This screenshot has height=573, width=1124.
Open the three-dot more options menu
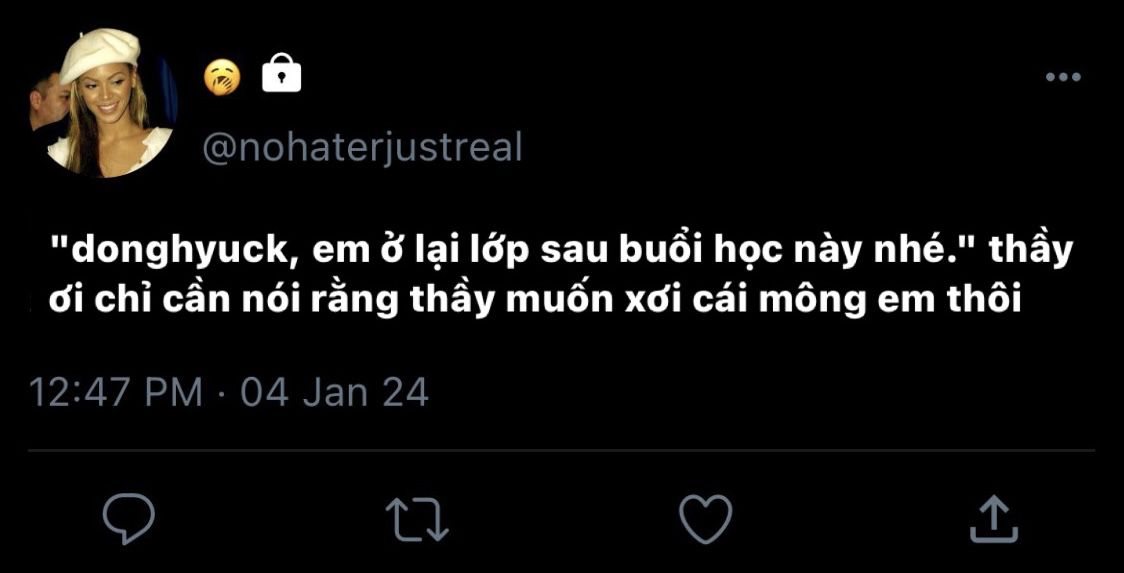1063,77
